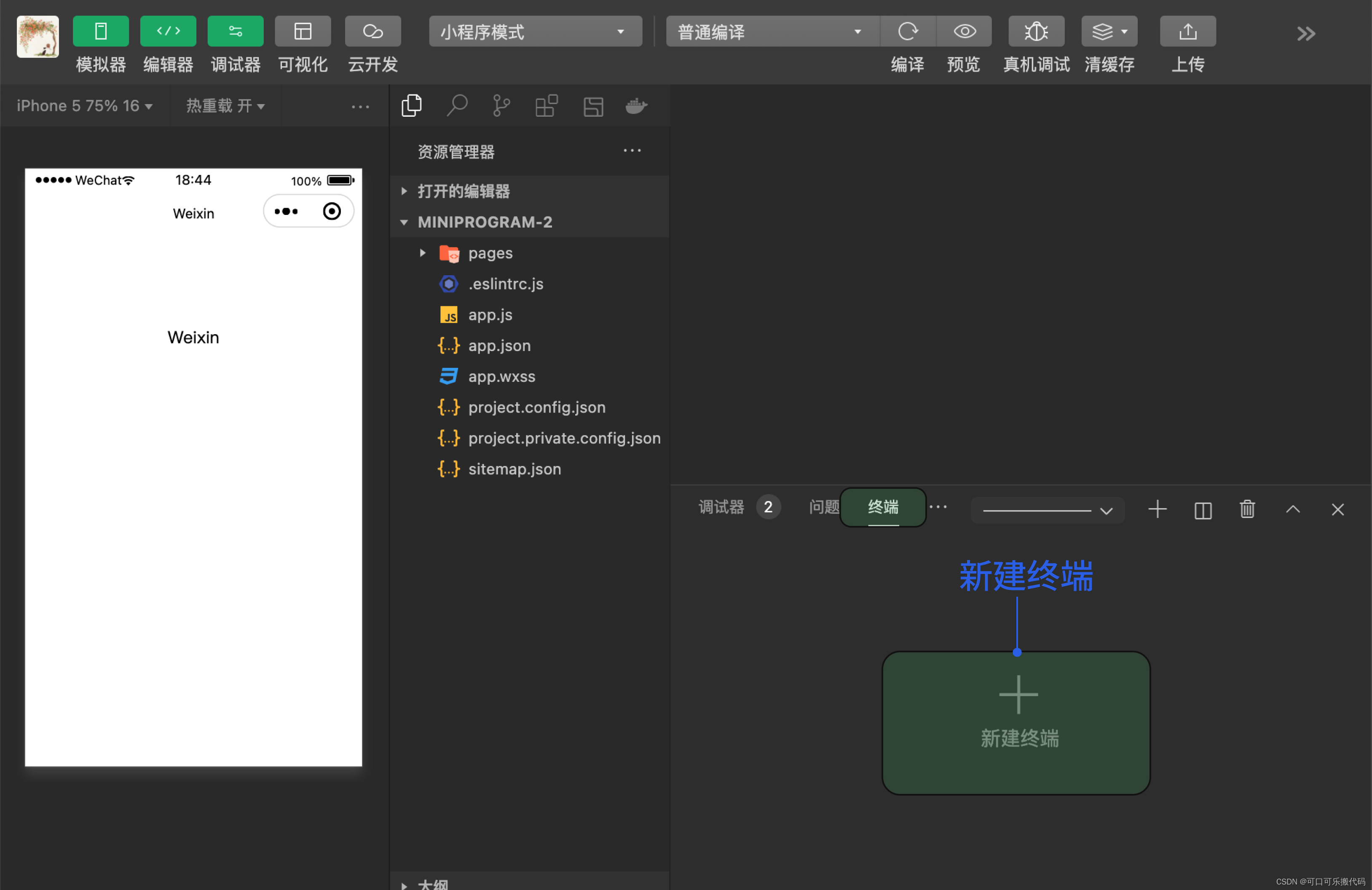Open cloud development (云开发) console

pyautogui.click(x=372, y=32)
